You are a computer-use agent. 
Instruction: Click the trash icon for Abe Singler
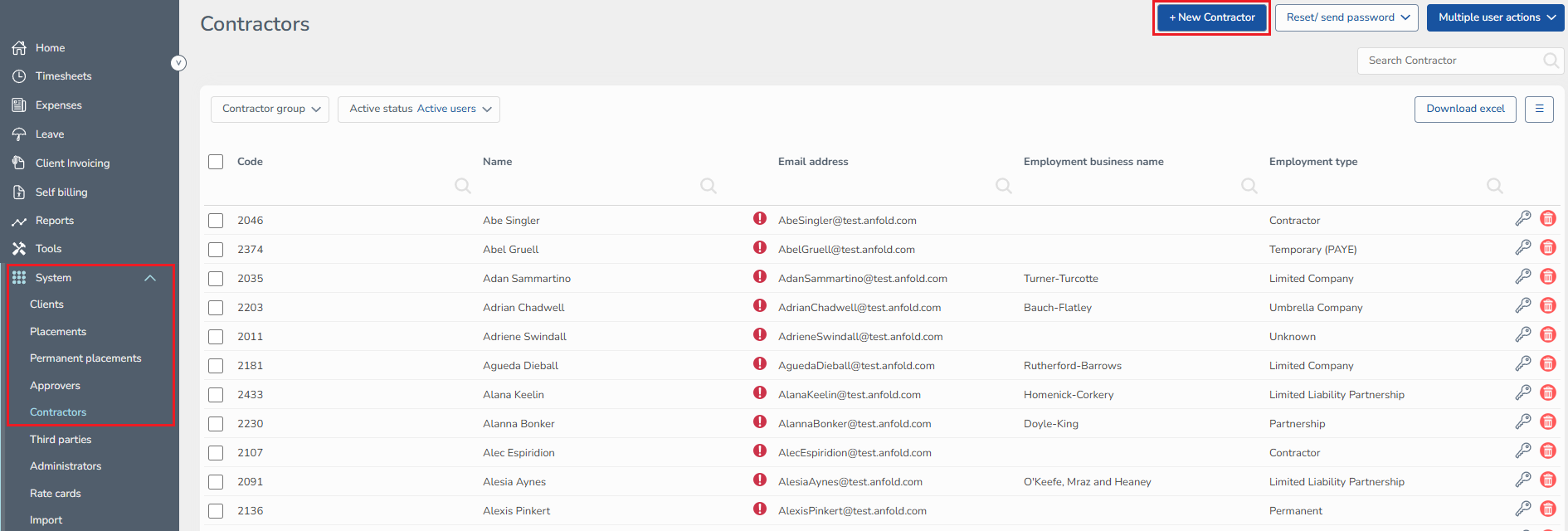click(1548, 218)
